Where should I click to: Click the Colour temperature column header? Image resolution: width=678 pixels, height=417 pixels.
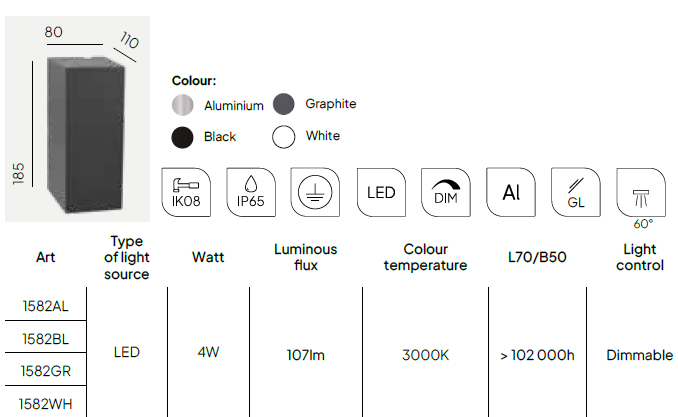pos(425,257)
